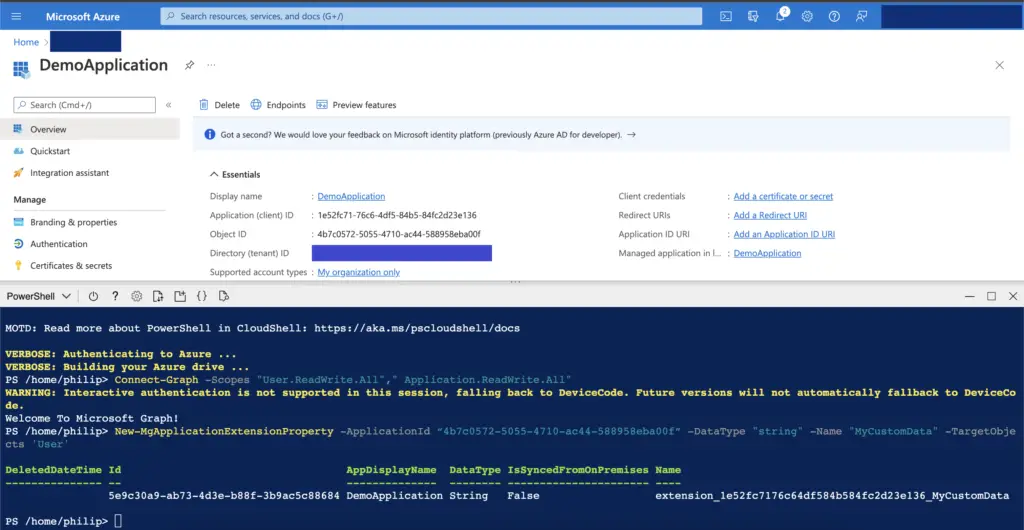1024x530 pixels.
Task: Open the ellipsis menu beside DemoApplication
Action: pos(212,65)
